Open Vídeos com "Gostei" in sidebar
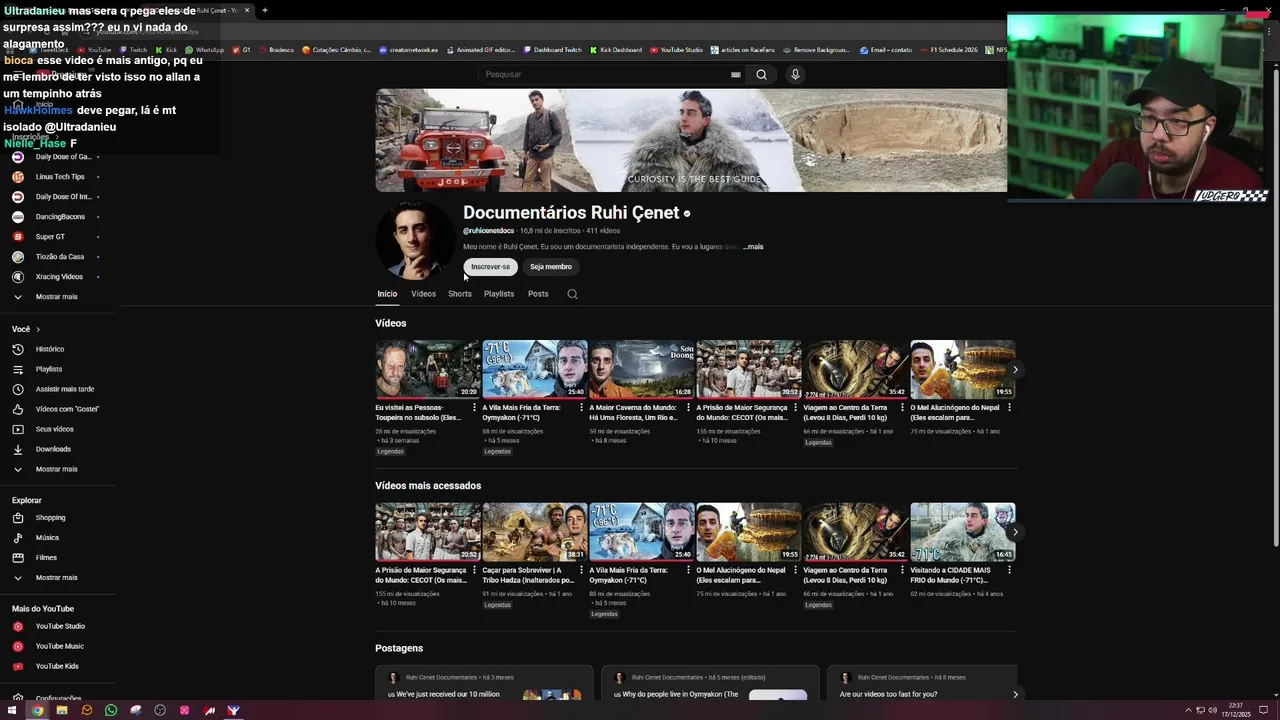Viewport: 1280px width, 720px height. point(67,409)
